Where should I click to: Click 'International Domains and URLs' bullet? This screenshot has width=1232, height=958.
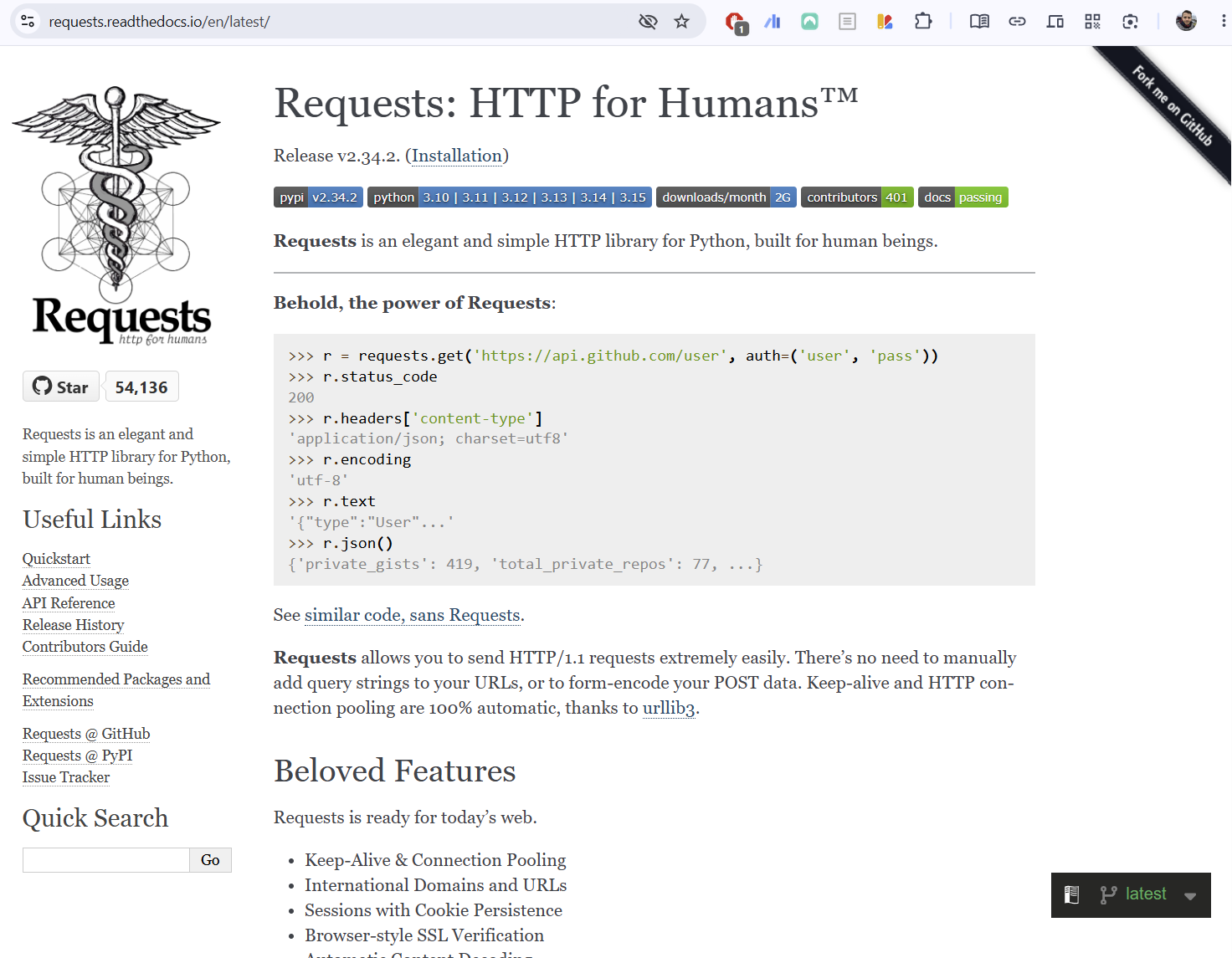tap(435, 885)
